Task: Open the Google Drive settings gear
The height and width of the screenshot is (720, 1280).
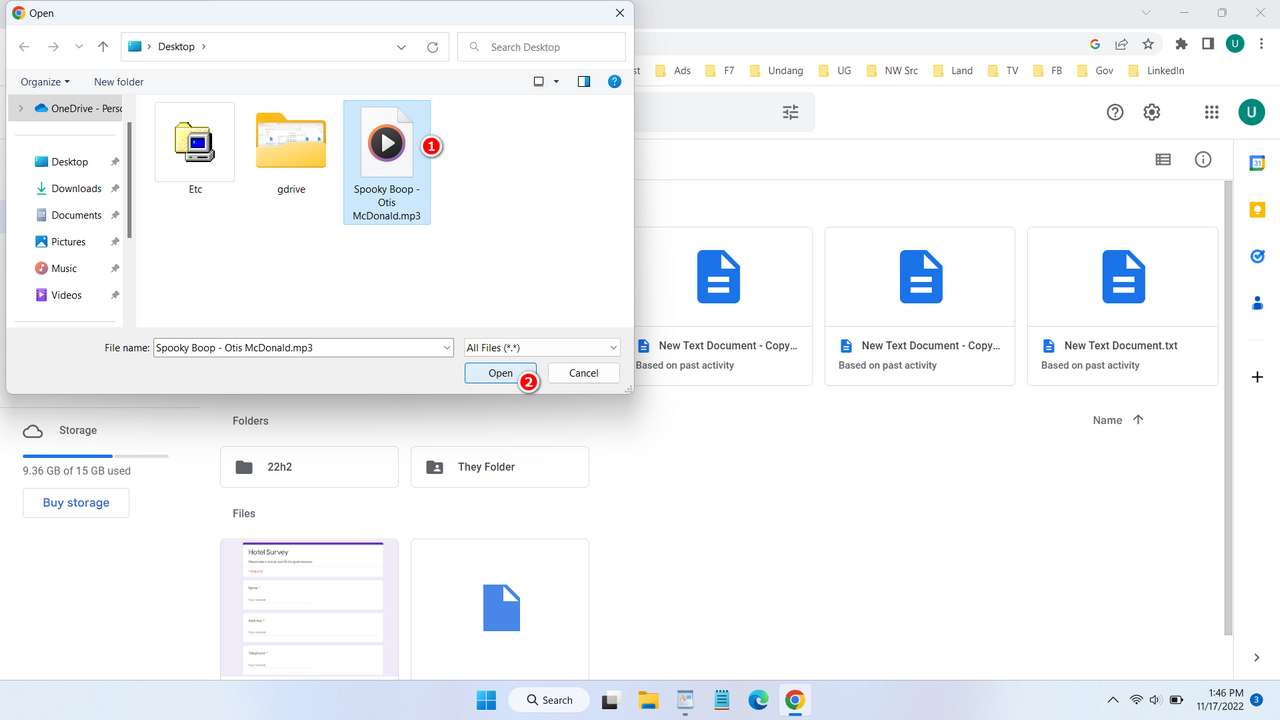Action: coord(1151,112)
